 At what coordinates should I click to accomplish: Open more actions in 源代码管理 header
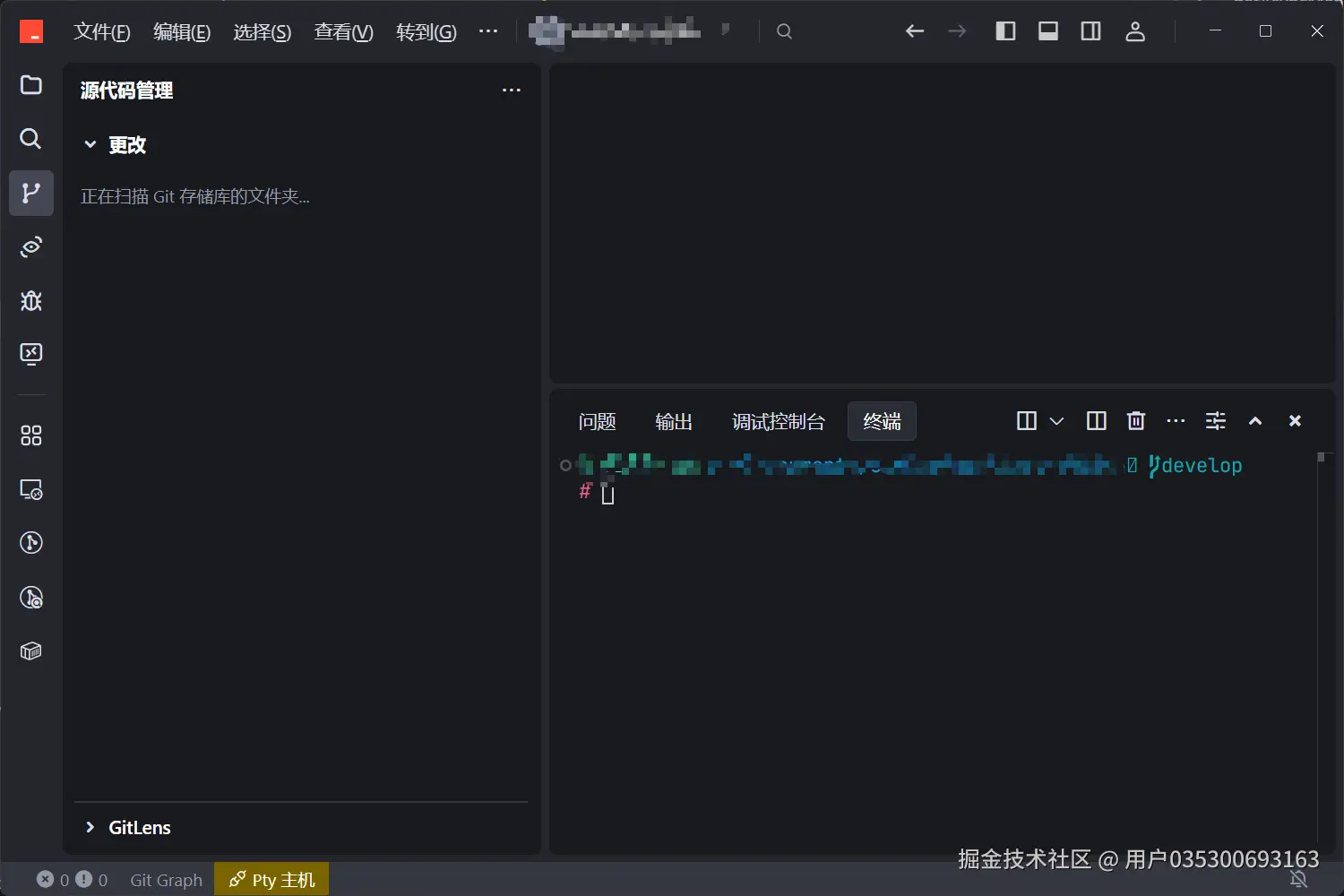[512, 90]
